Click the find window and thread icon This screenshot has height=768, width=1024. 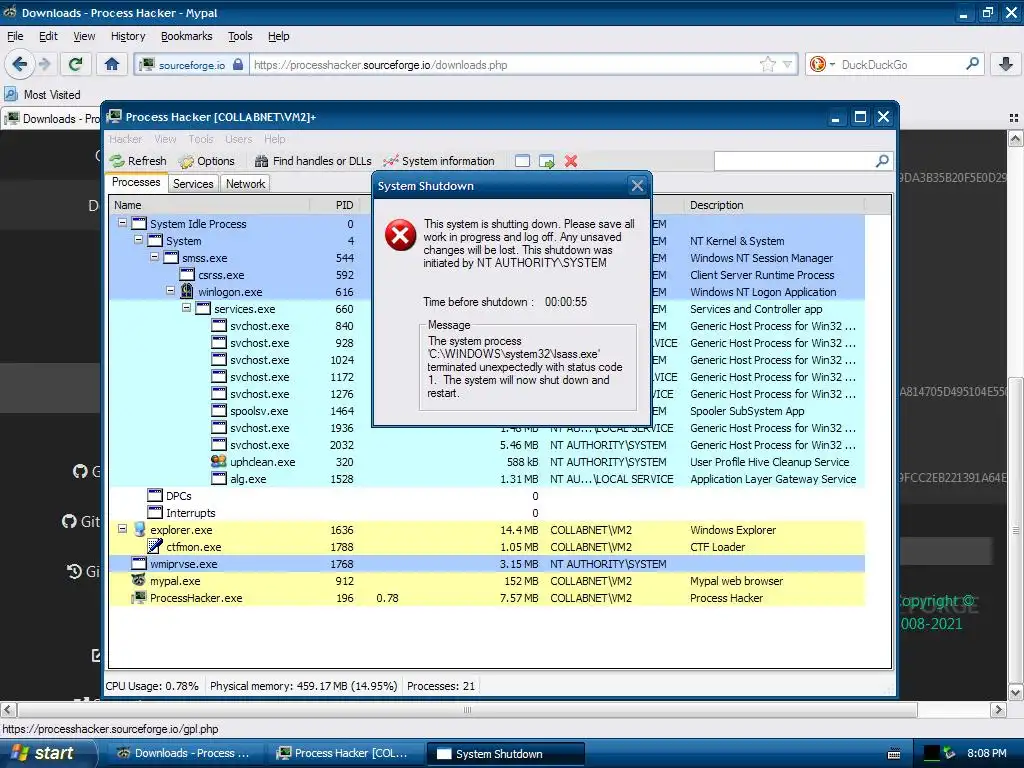coord(547,161)
